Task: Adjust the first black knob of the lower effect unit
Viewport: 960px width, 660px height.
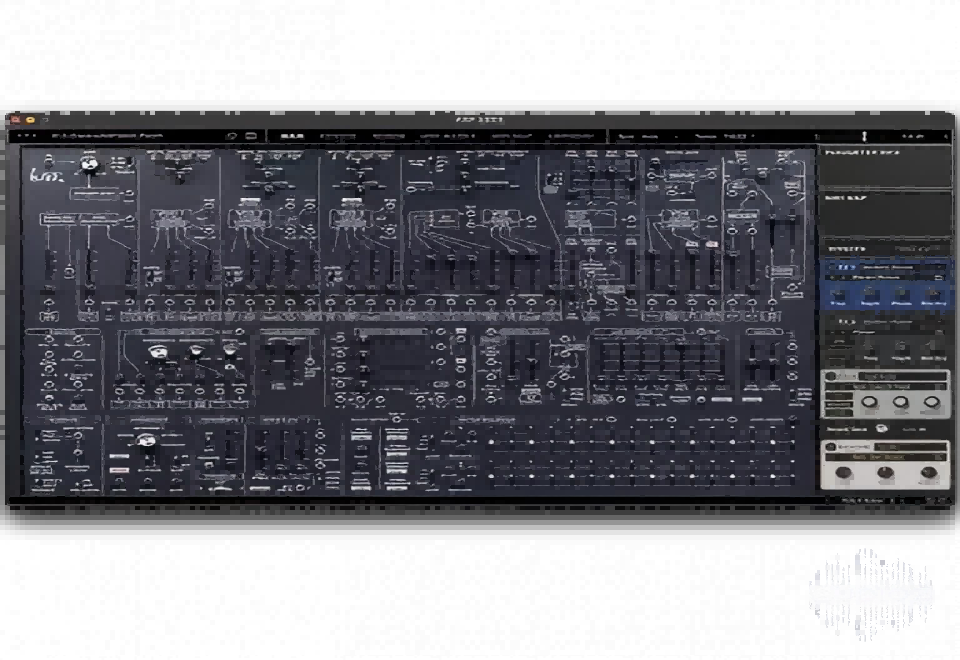Action: tap(844, 473)
